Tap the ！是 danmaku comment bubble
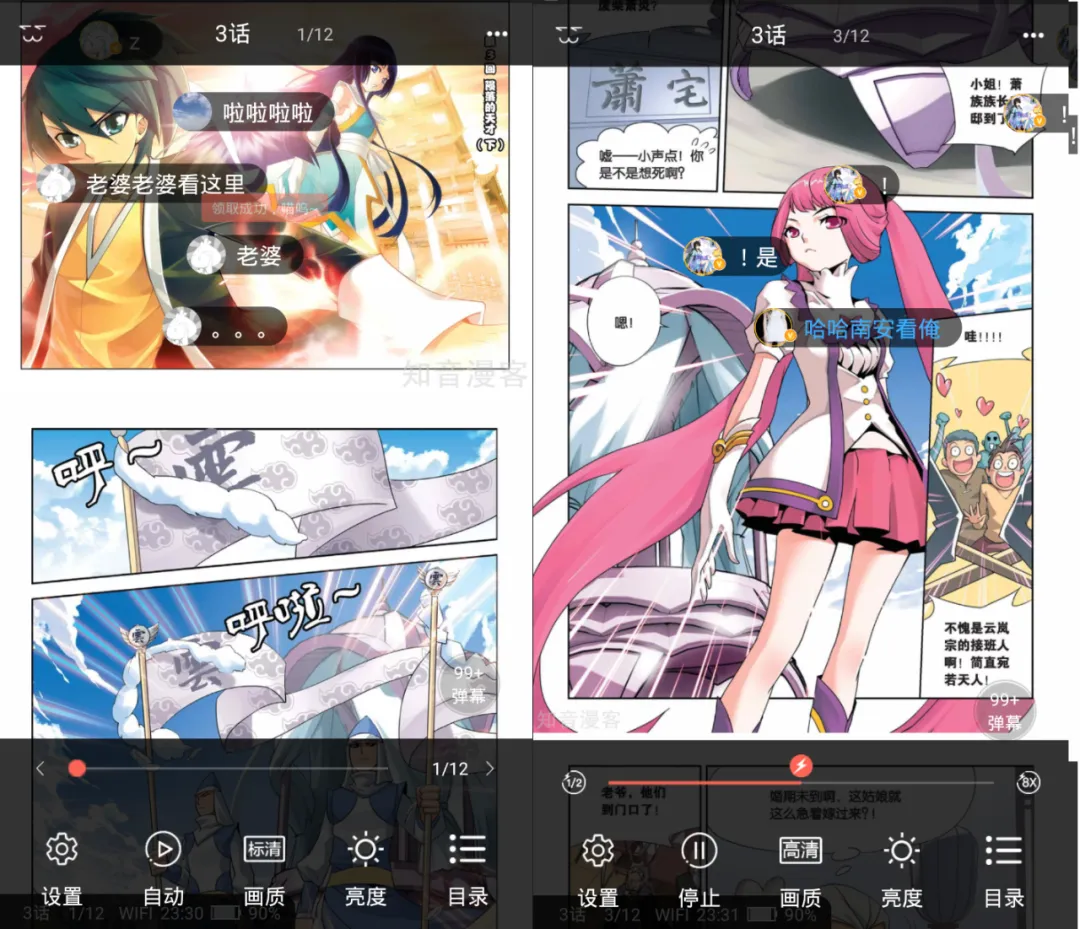 tap(735, 257)
